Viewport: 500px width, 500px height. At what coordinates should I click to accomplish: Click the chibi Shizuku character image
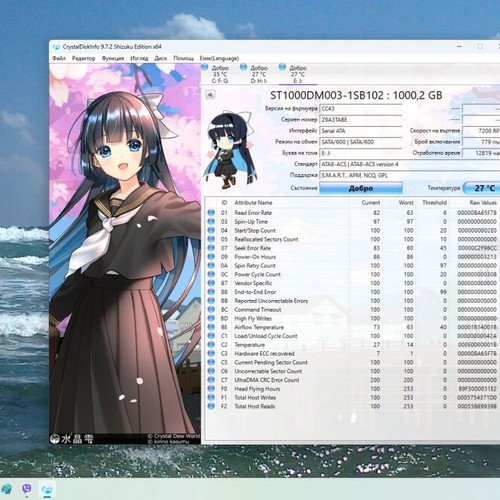coord(230,149)
